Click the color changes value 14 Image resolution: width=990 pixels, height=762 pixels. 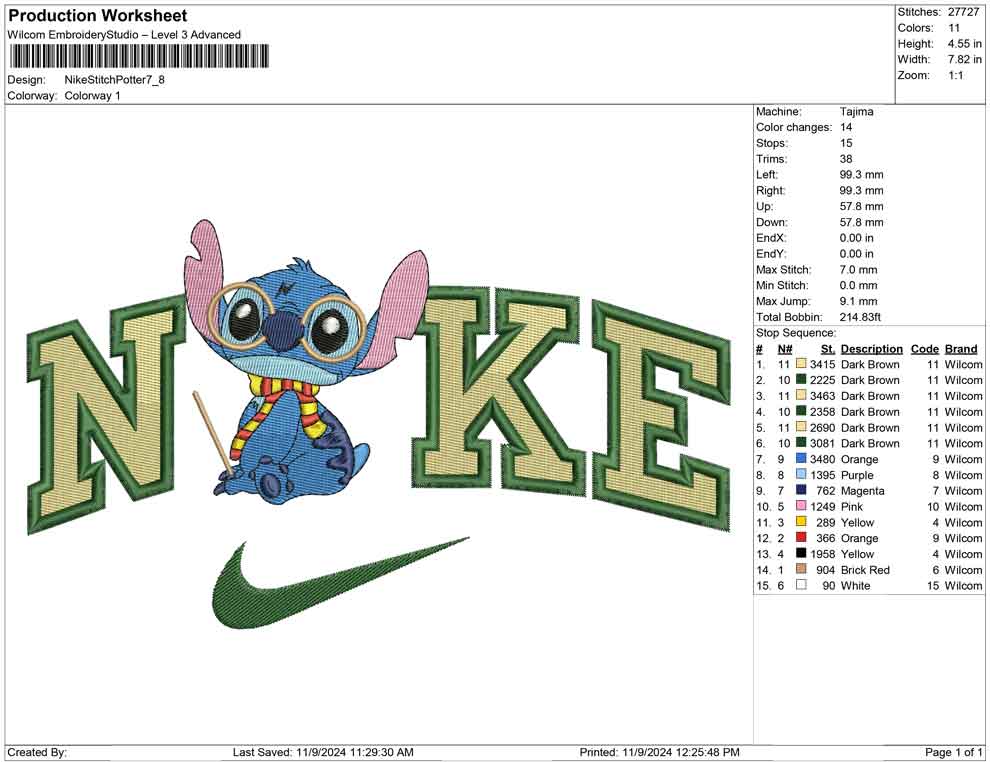[x=845, y=127]
